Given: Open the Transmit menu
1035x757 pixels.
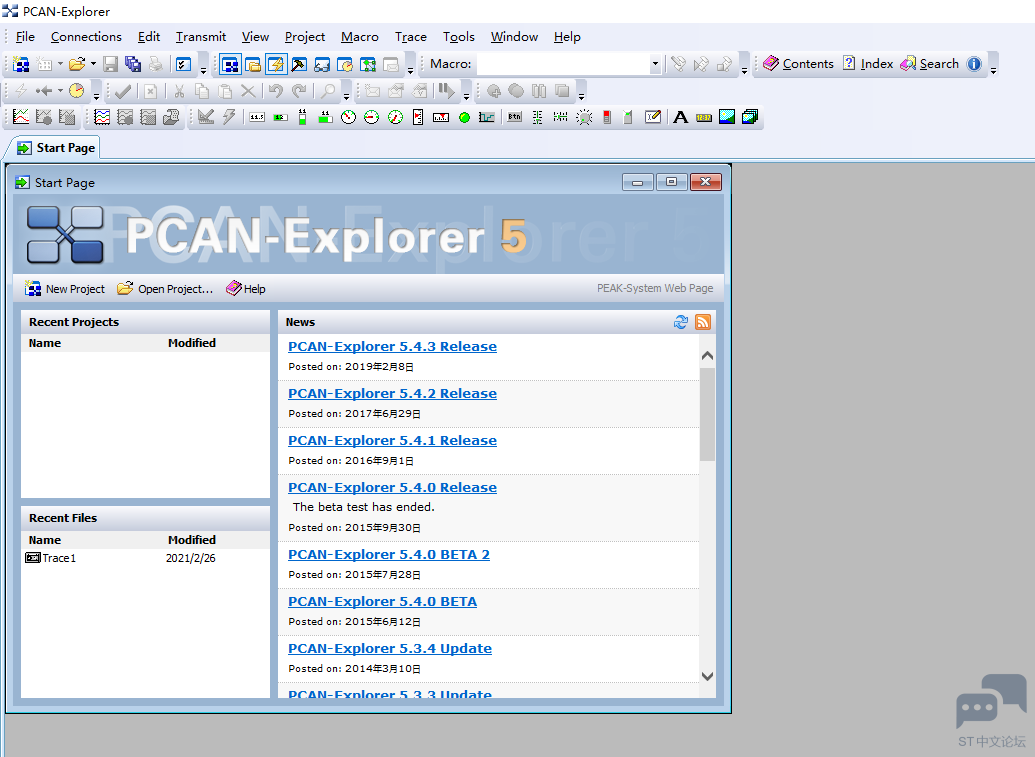Looking at the screenshot, I should [201, 37].
